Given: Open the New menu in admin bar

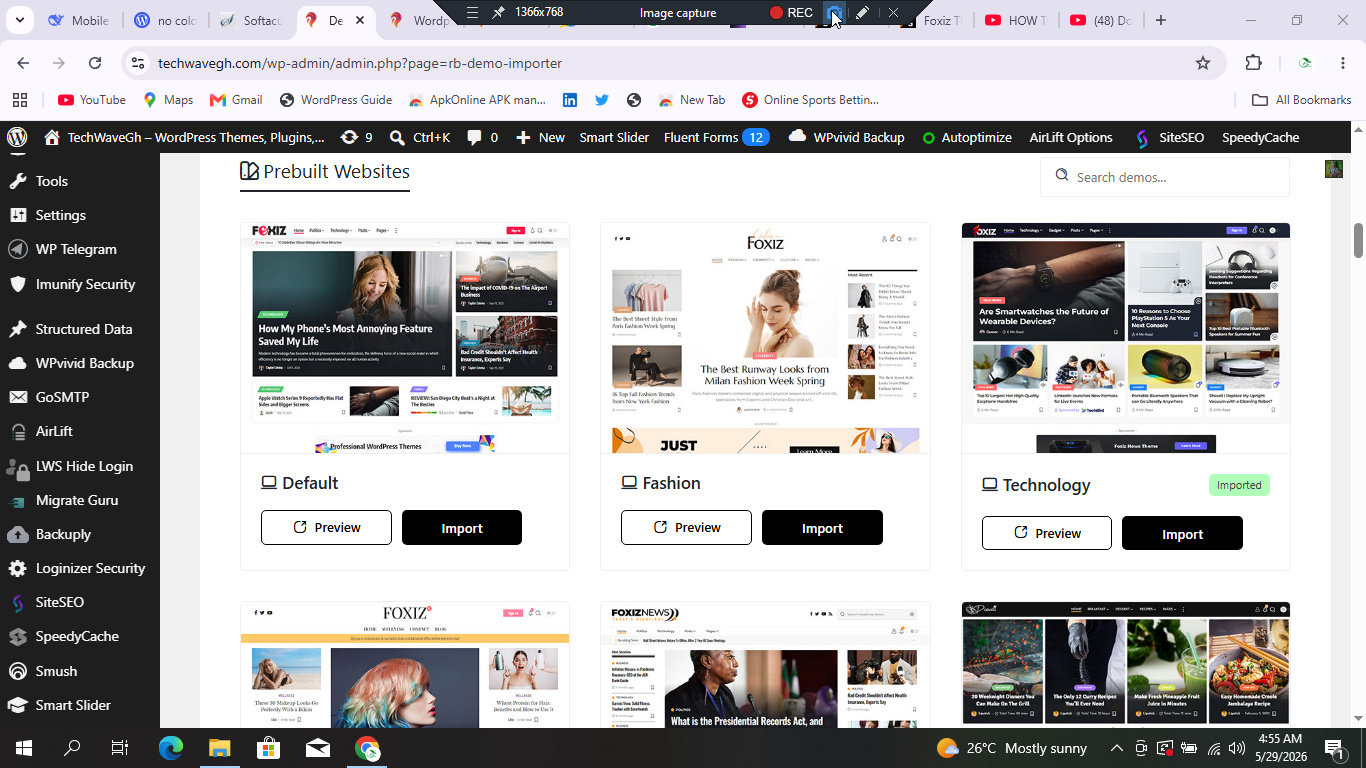Looking at the screenshot, I should pyautogui.click(x=540, y=137).
